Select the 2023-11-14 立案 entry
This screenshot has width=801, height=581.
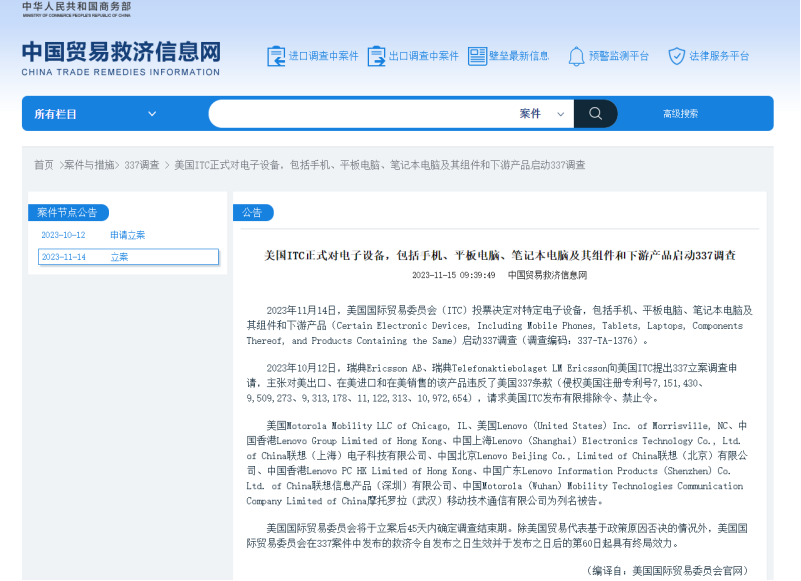[127, 257]
